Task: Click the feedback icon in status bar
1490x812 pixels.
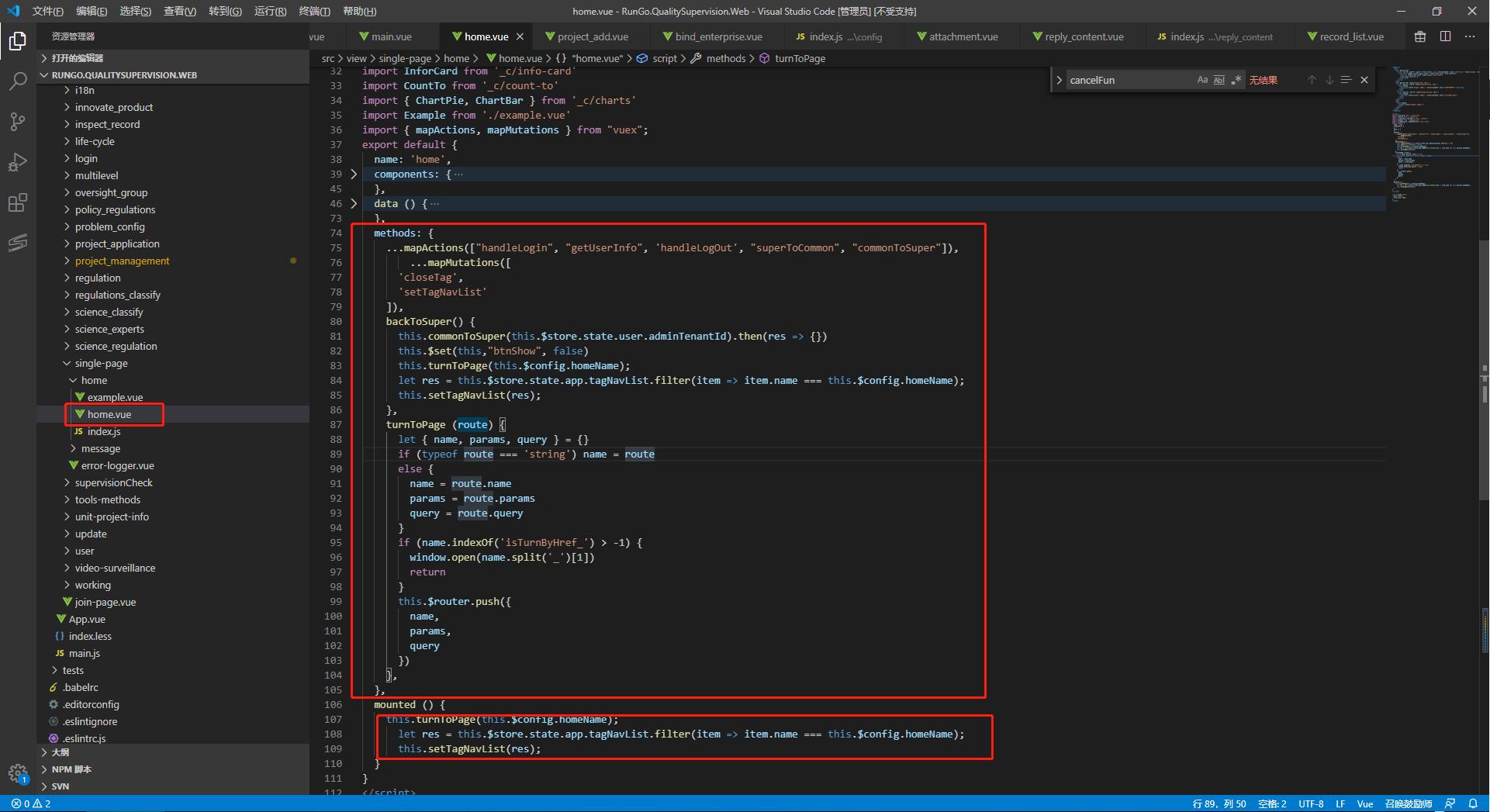Action: 1450,803
